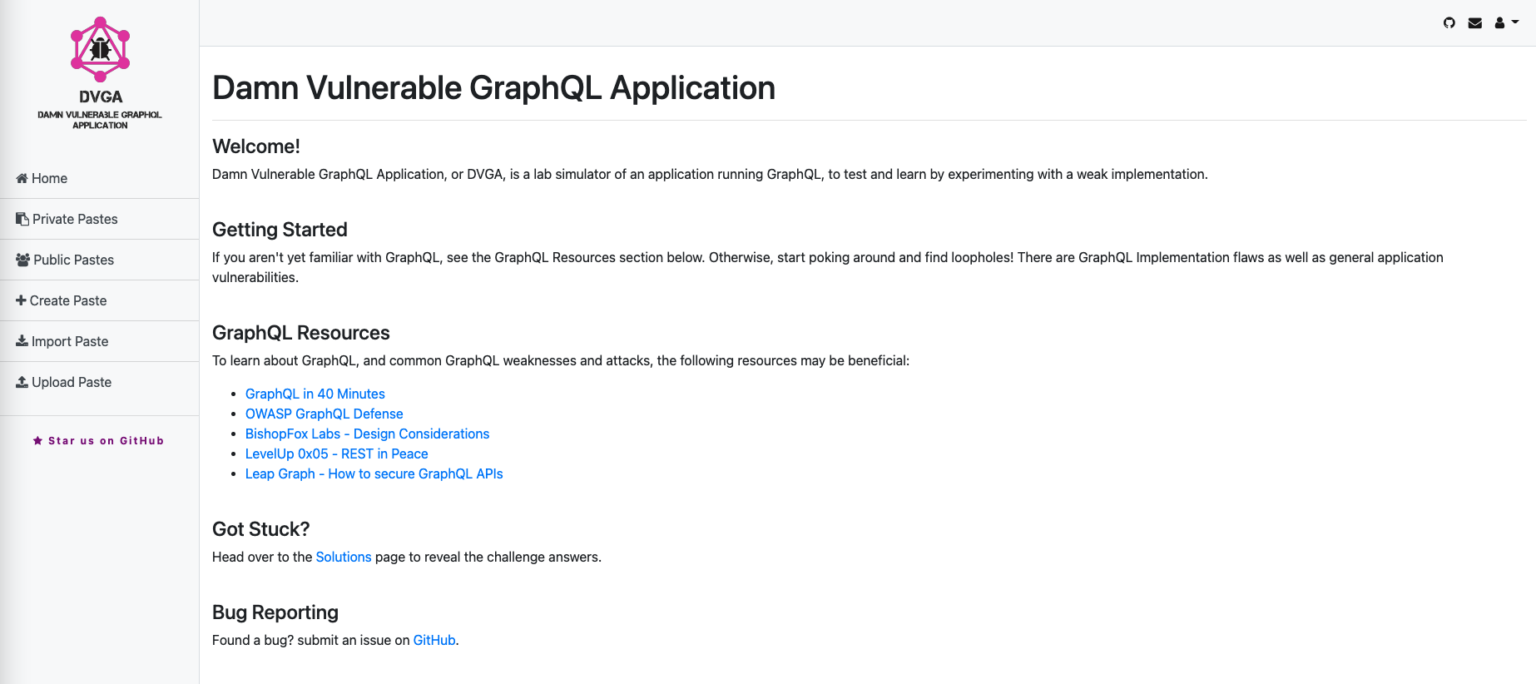Image resolution: width=1536 pixels, height=684 pixels.
Task: Click the Public Pastes group icon
Action: tap(21, 259)
